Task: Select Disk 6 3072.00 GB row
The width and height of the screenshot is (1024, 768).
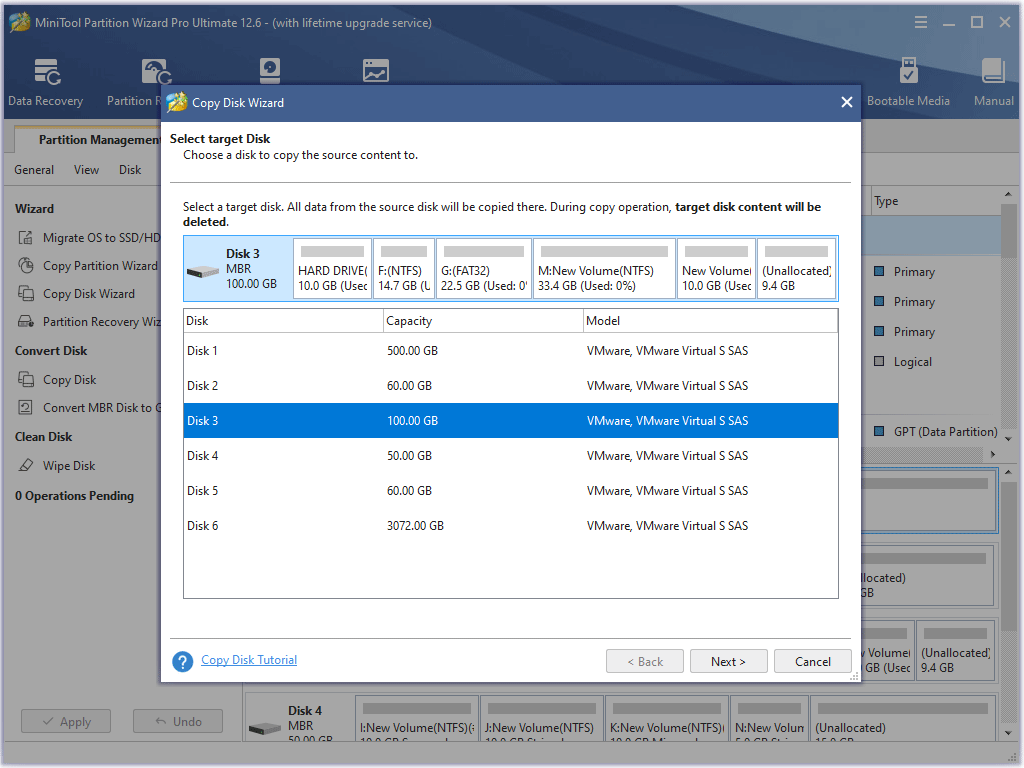Action: pyautogui.click(x=511, y=526)
